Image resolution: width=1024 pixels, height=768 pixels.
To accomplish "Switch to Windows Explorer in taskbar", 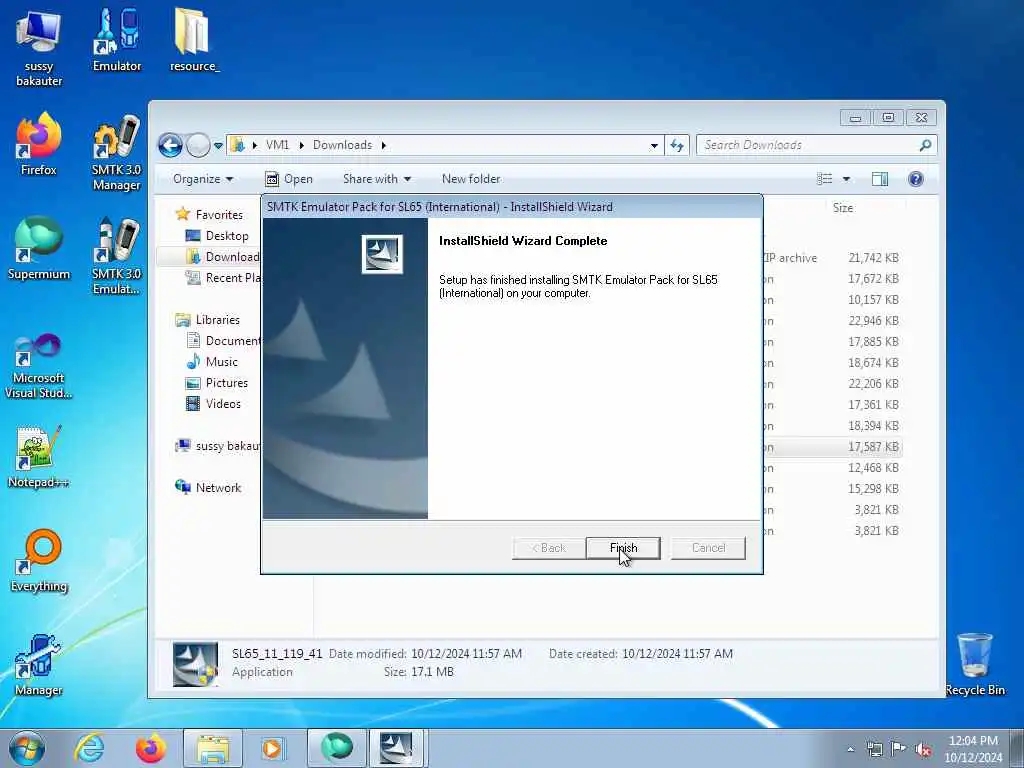I will 213,748.
